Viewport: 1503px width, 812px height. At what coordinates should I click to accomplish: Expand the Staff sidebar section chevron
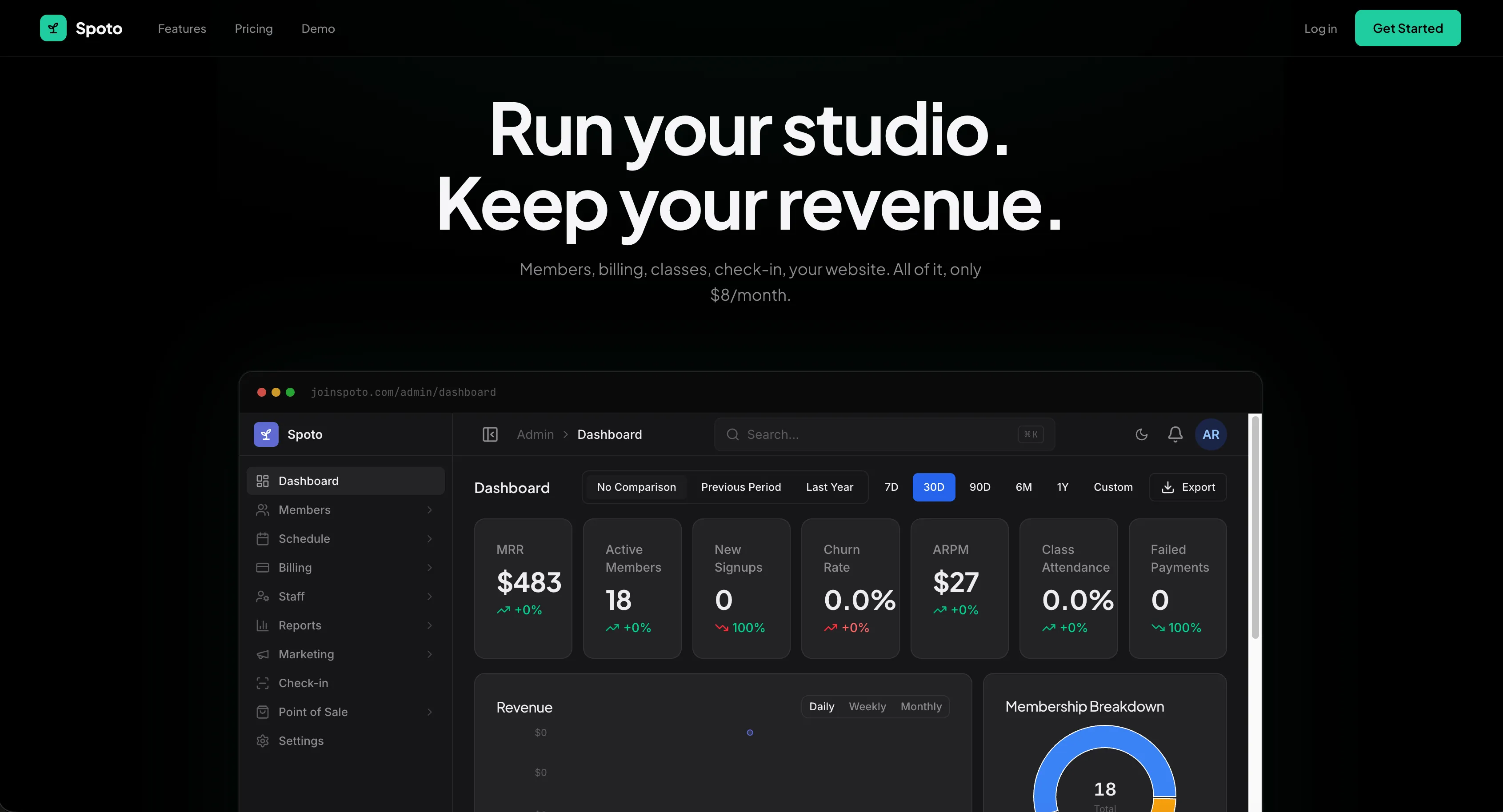coord(429,597)
